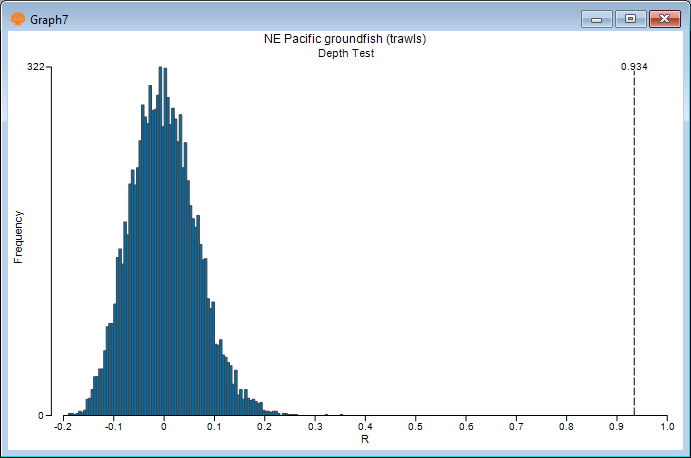The image size is (691, 458).
Task: Click the Graph7 title bar text
Action: 48,19
